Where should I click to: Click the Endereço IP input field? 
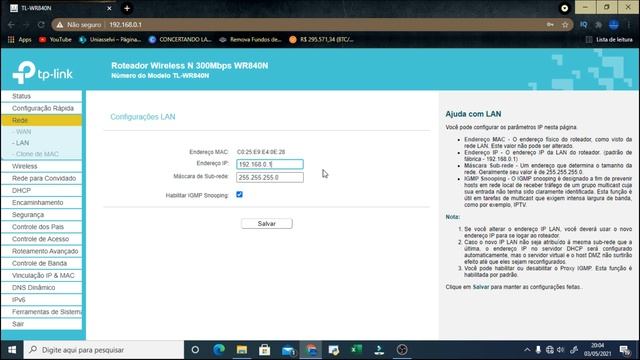(270, 164)
